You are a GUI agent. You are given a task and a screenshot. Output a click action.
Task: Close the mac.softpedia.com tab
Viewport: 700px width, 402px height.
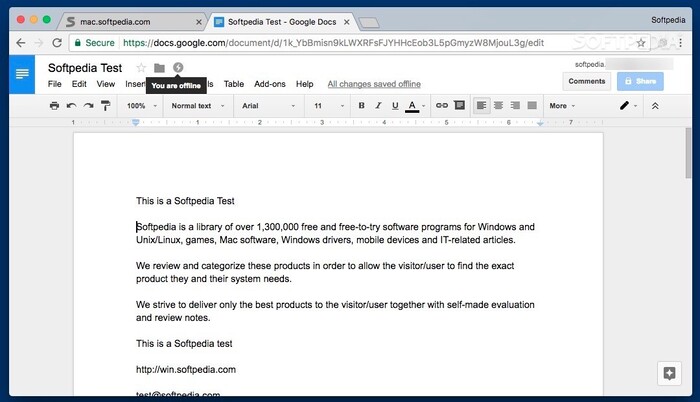[x=199, y=22]
